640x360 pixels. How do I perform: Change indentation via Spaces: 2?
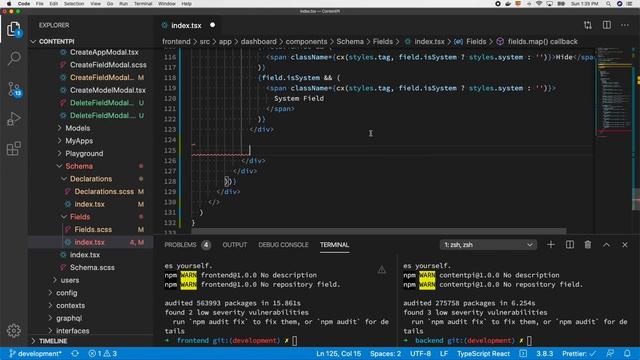(x=385, y=353)
